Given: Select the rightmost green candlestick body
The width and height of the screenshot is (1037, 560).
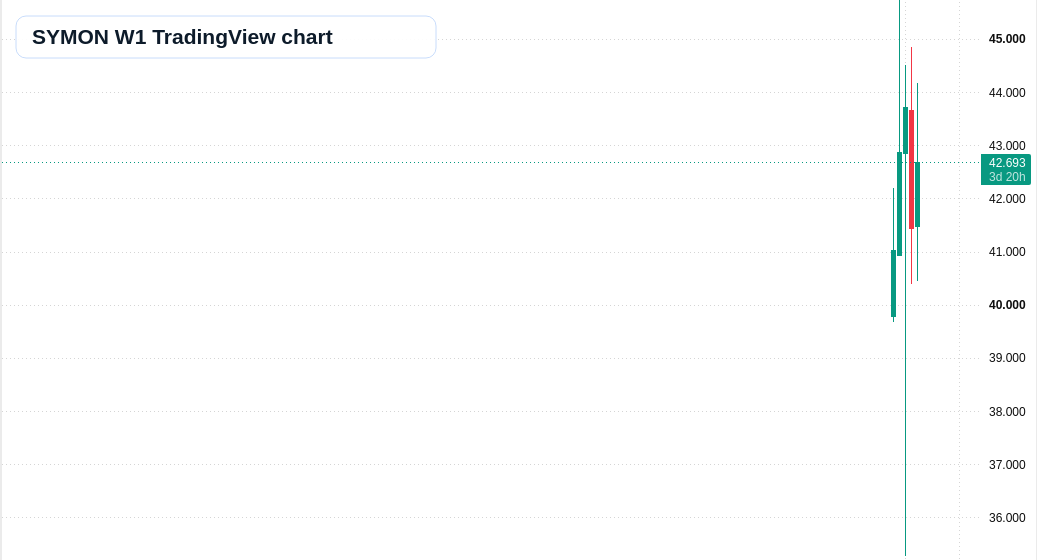Looking at the screenshot, I should 917,194.
